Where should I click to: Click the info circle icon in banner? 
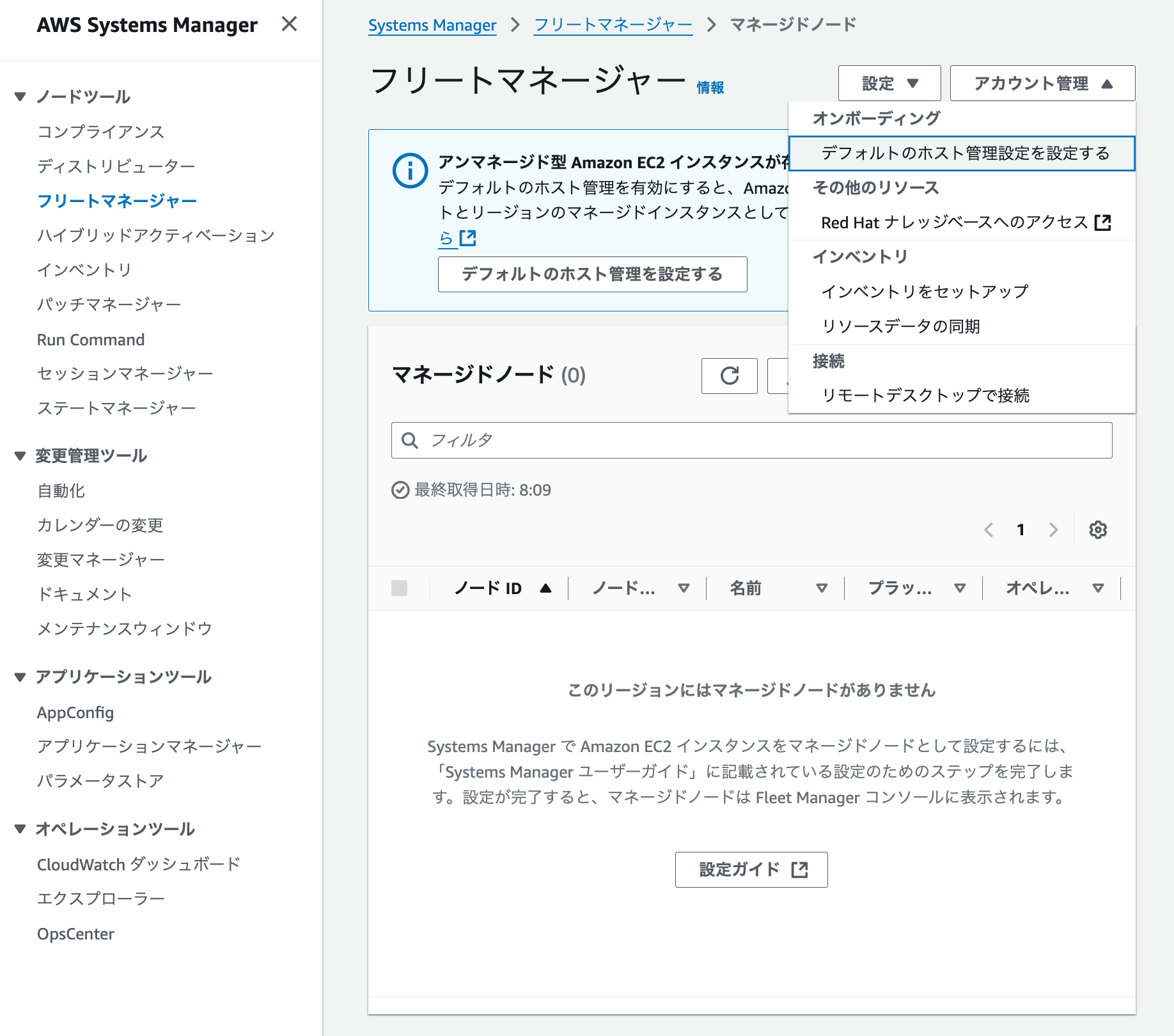tap(410, 171)
